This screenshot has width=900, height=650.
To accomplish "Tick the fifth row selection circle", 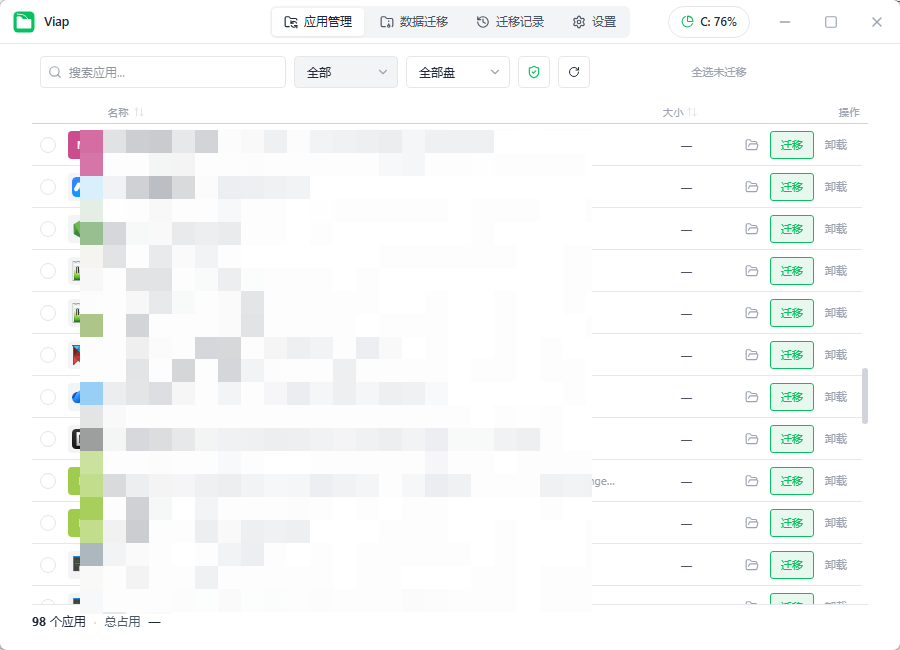I will click(x=48, y=312).
